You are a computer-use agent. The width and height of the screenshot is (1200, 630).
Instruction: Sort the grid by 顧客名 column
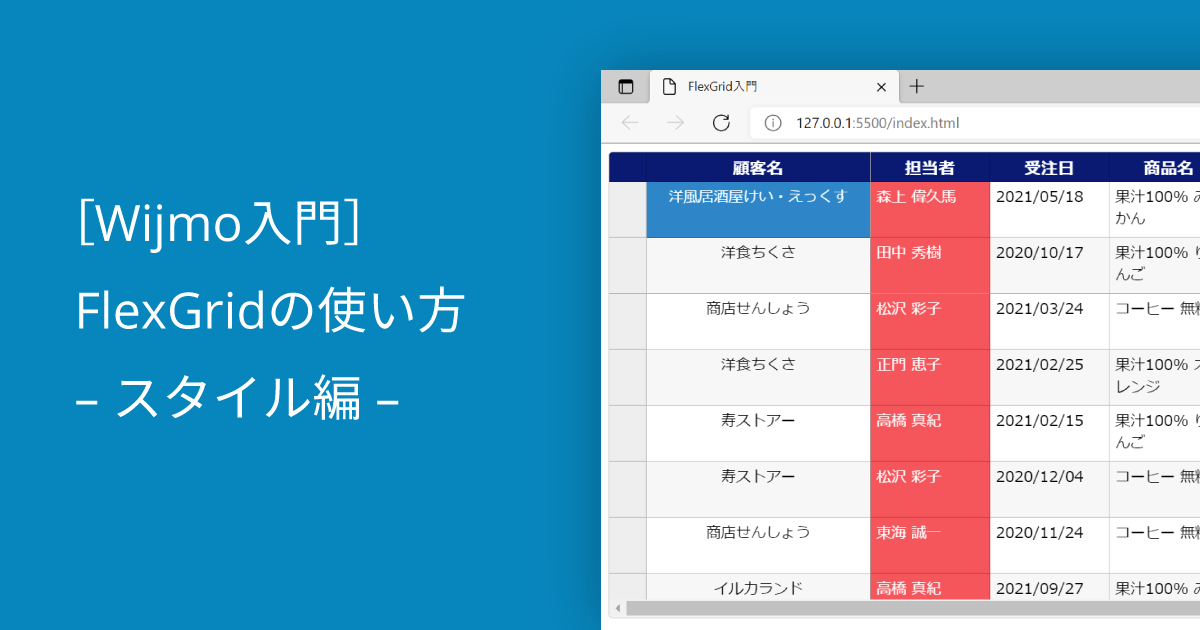point(757,168)
